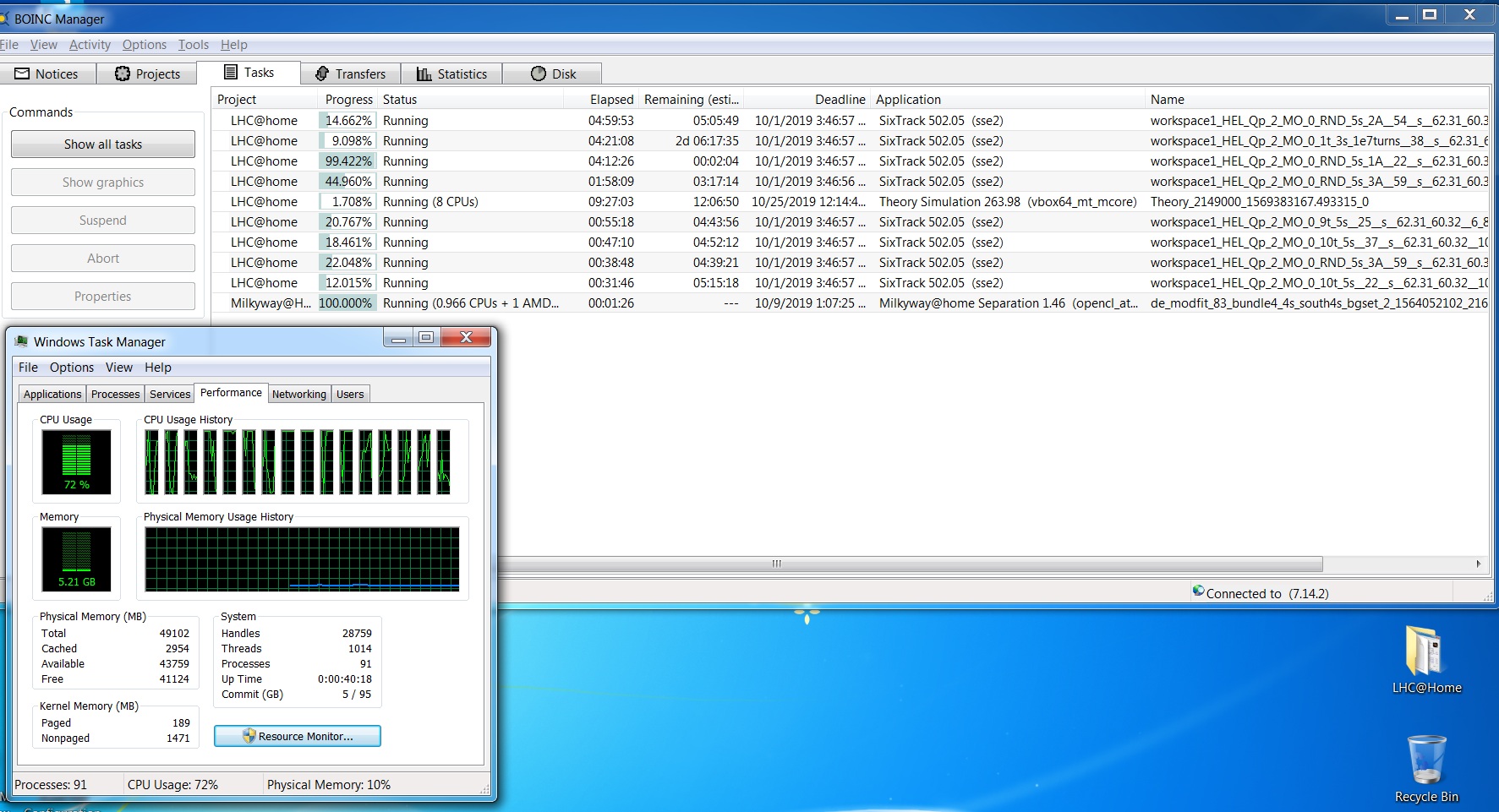Open the Help menu in Task Manager
The image size is (1499, 812).
(x=158, y=368)
